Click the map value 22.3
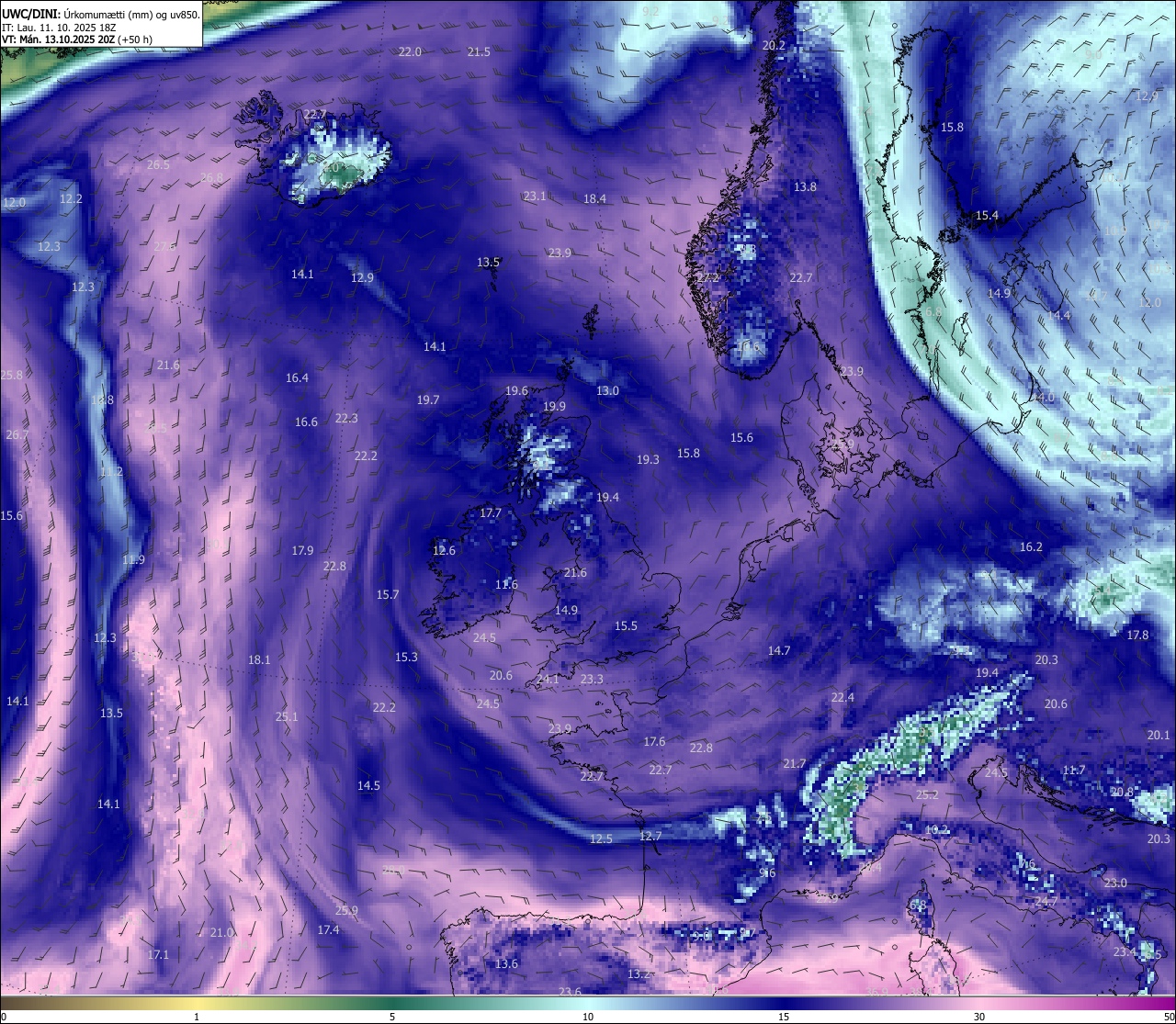The image size is (1176, 1024). pyautogui.click(x=346, y=419)
